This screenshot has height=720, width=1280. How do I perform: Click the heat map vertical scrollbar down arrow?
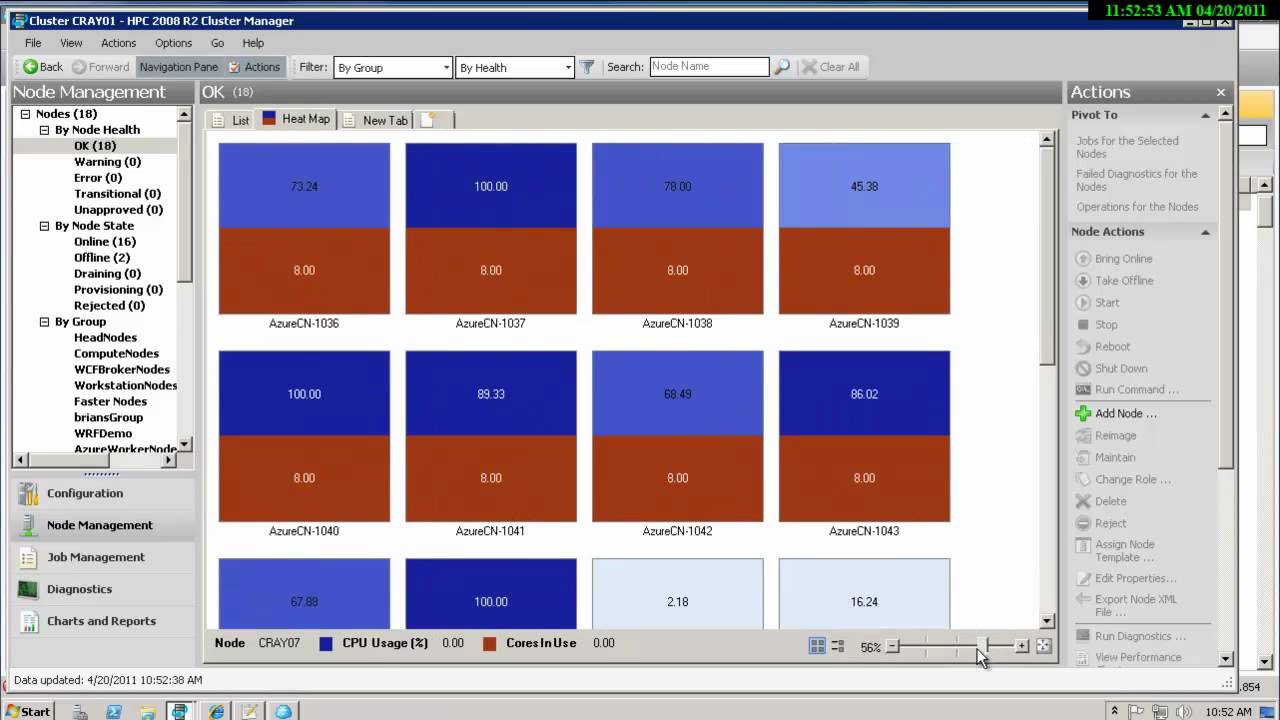coord(1047,621)
